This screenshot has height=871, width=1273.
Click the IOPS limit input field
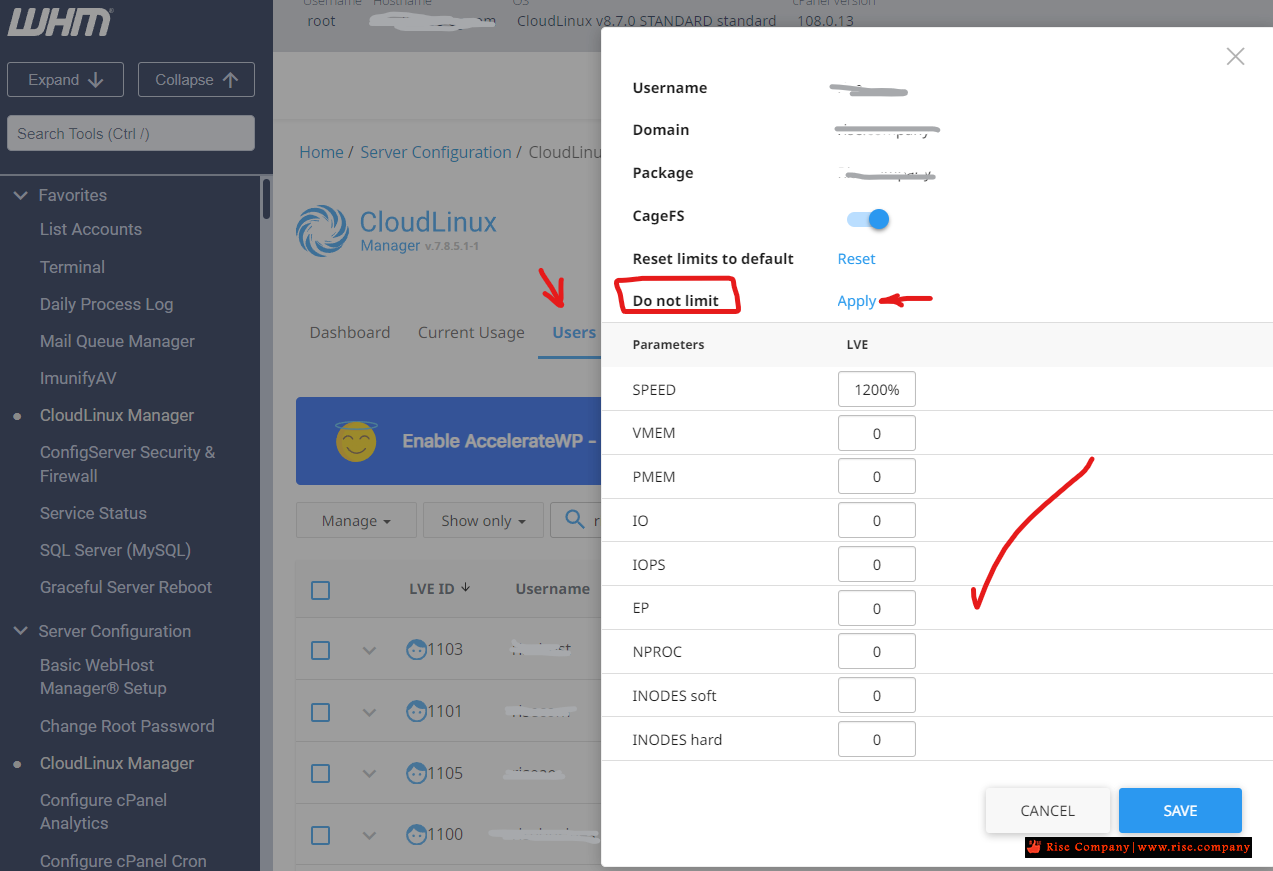pyautogui.click(x=877, y=564)
